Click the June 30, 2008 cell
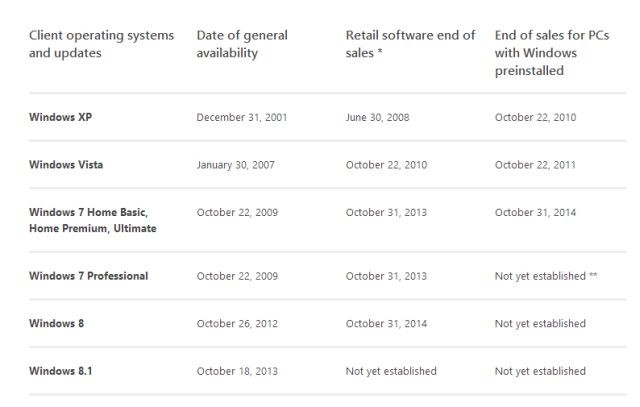 pyautogui.click(x=377, y=117)
